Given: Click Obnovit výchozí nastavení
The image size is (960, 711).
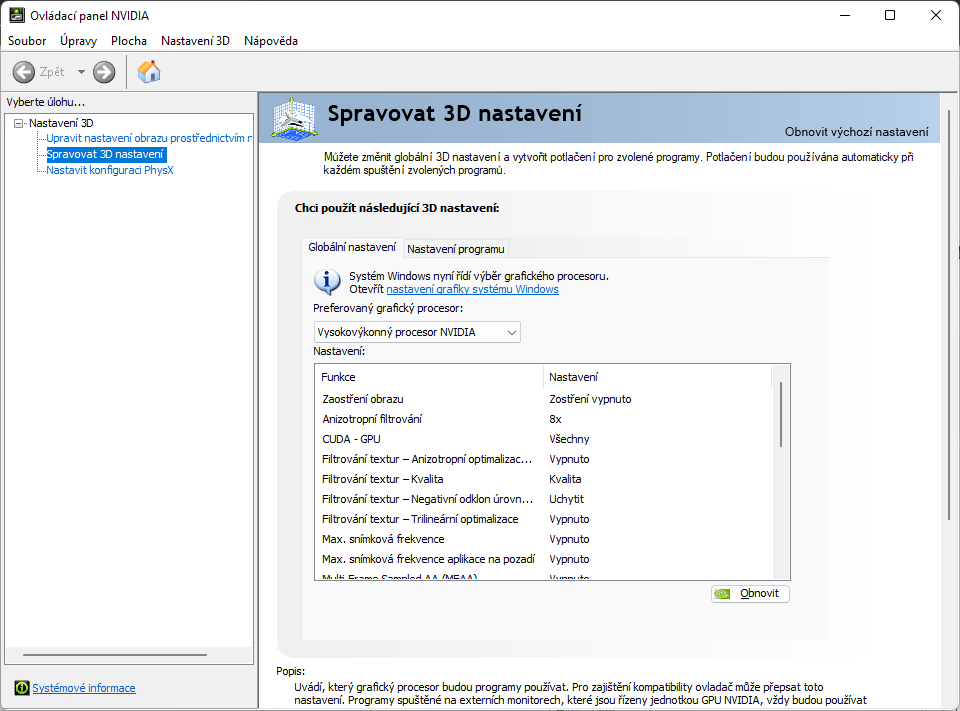Looking at the screenshot, I should [856, 132].
